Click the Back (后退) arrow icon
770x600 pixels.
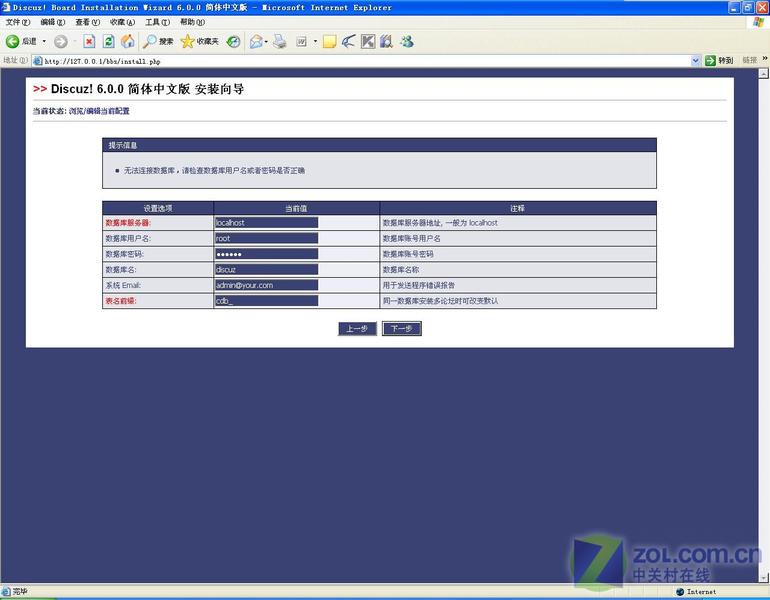tap(12, 42)
